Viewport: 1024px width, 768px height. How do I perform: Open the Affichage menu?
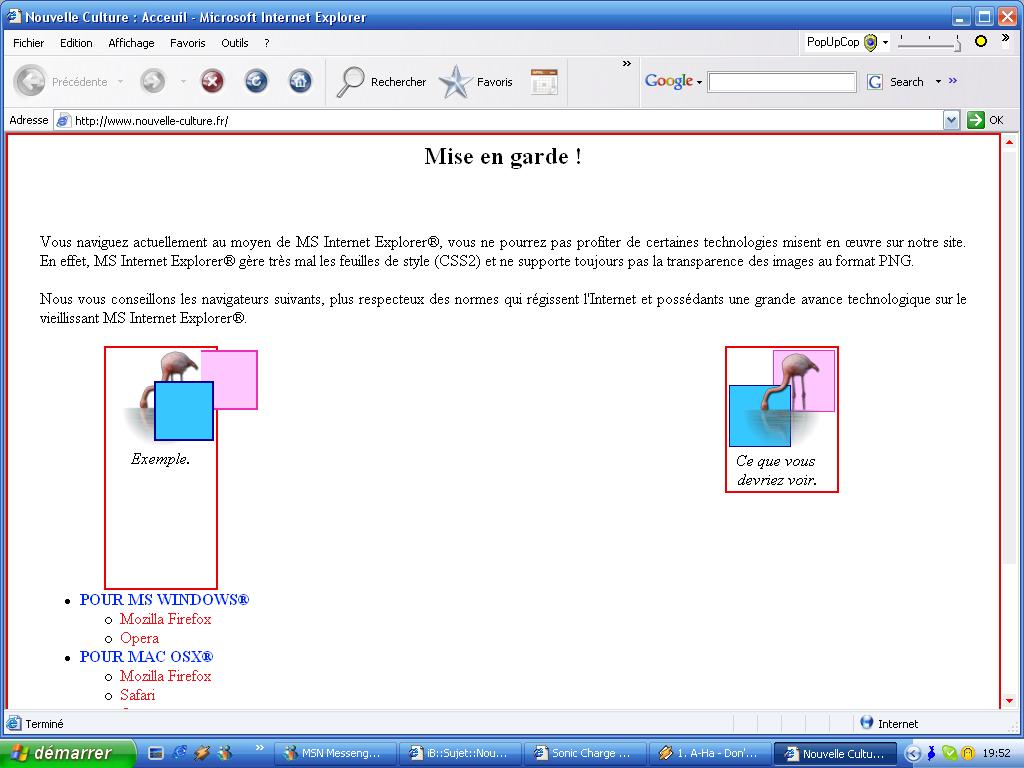[x=131, y=43]
